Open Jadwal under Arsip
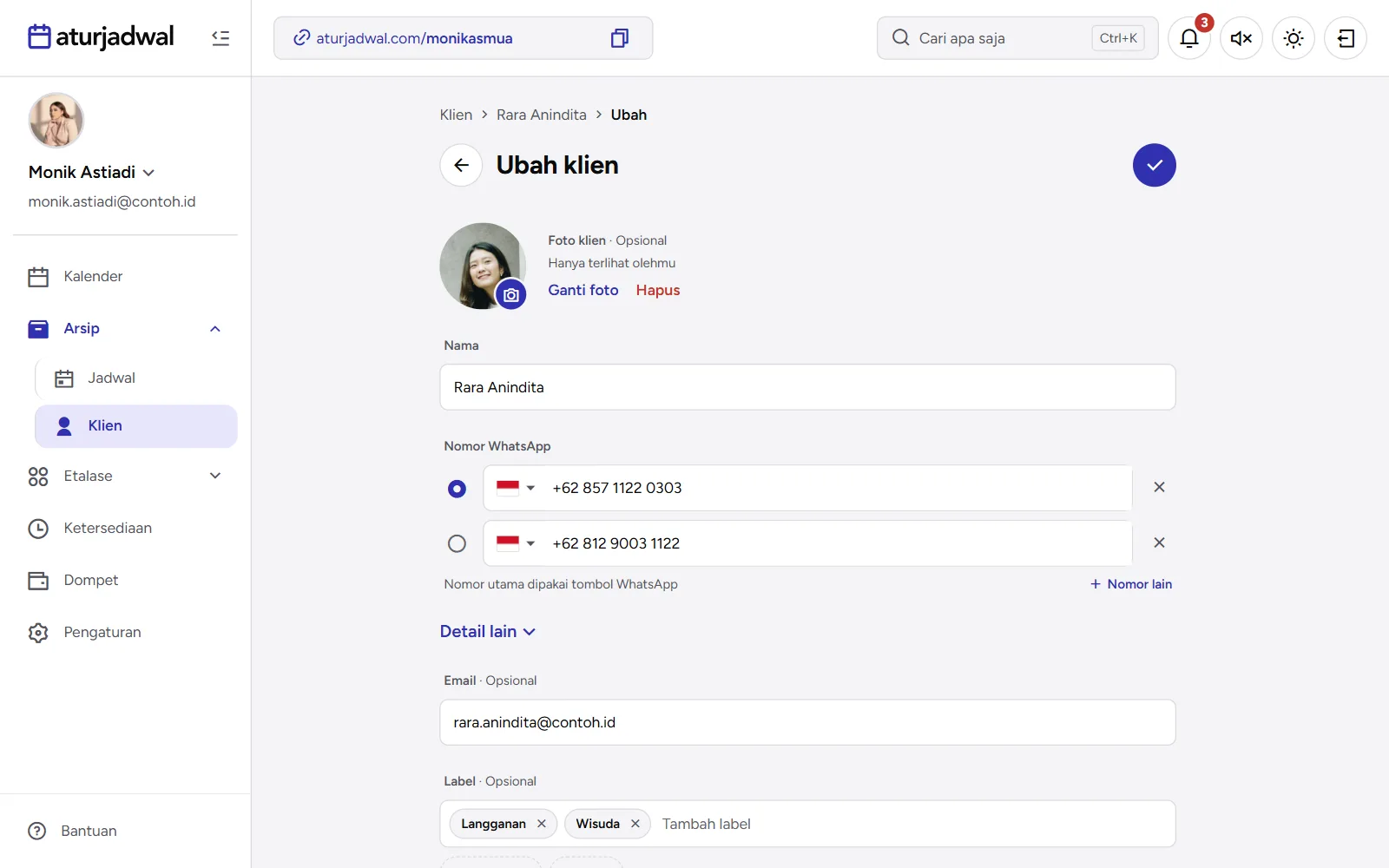 pyautogui.click(x=136, y=378)
